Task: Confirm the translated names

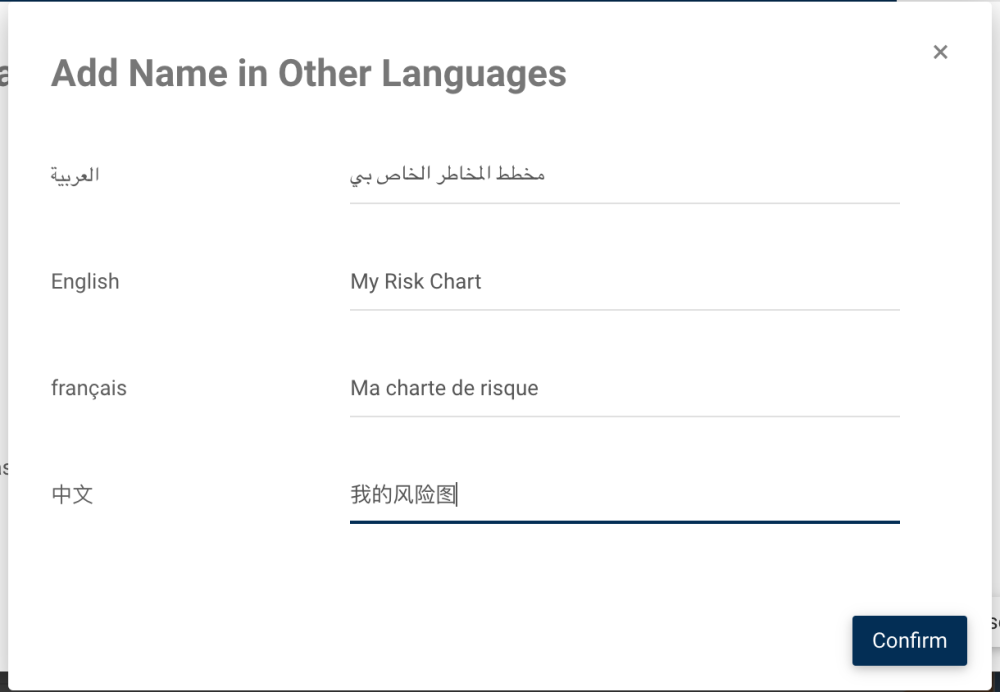Action: coord(909,640)
